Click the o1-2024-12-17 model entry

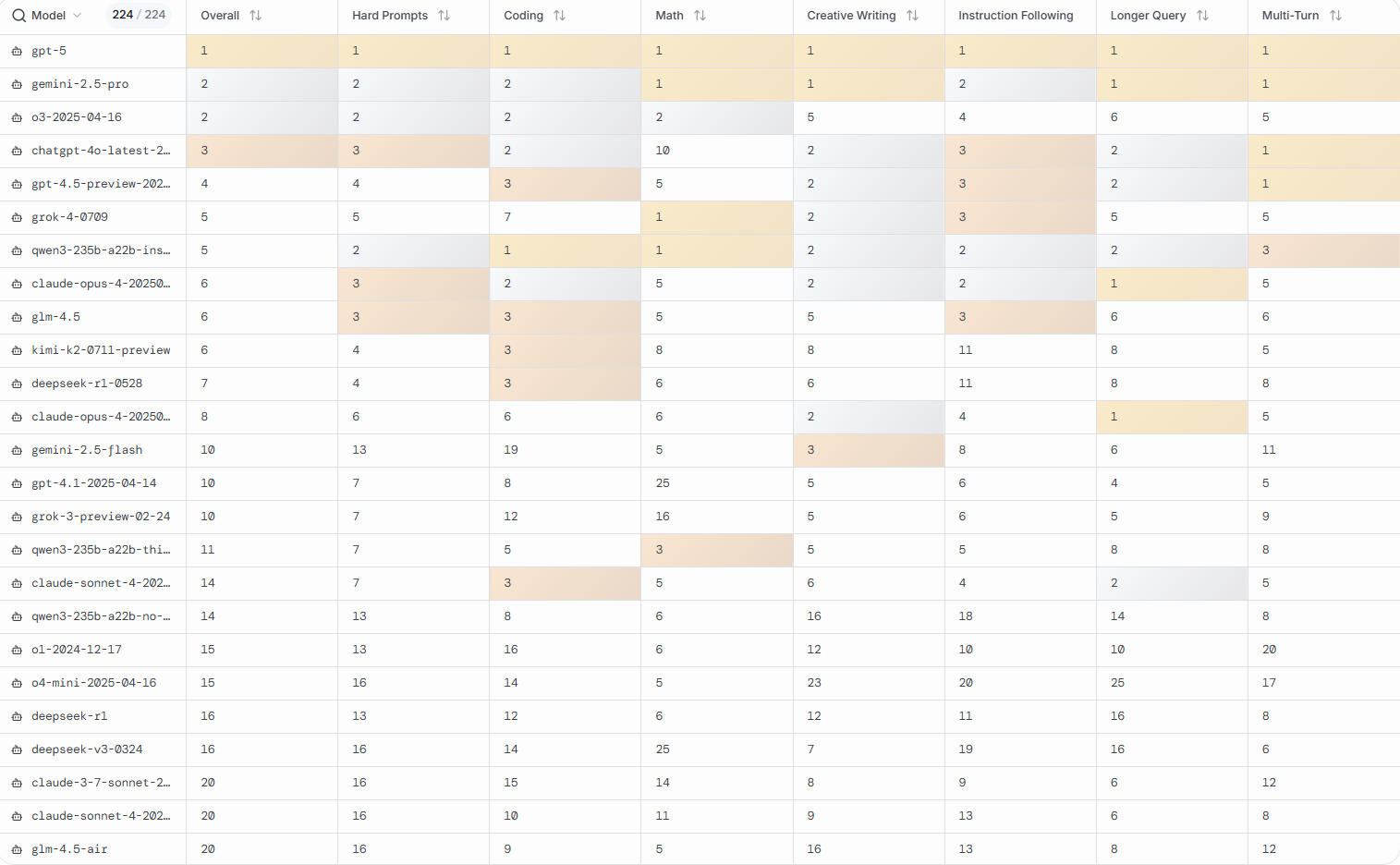[76, 650]
